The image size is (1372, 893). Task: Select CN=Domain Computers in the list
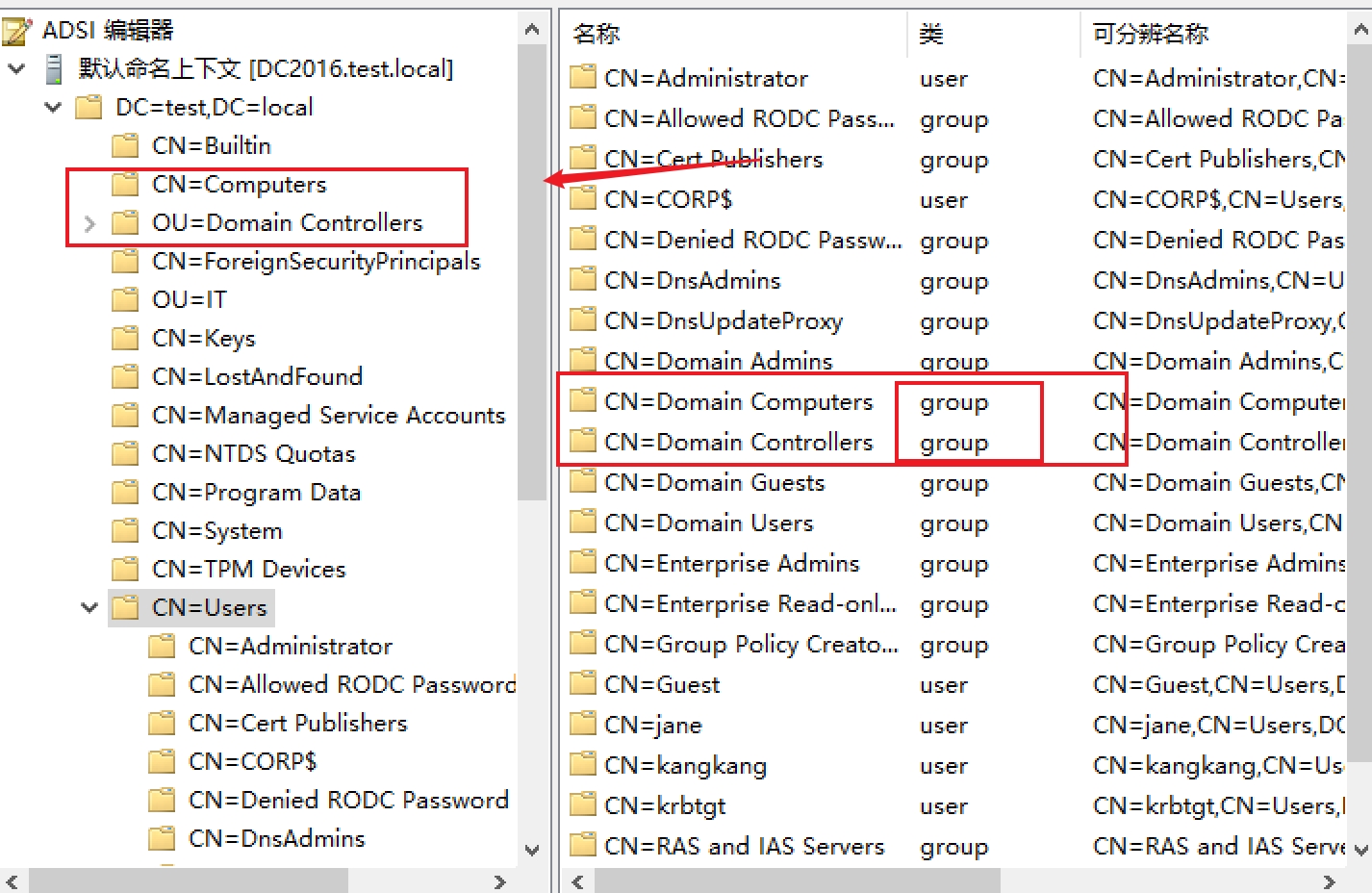pyautogui.click(x=738, y=401)
